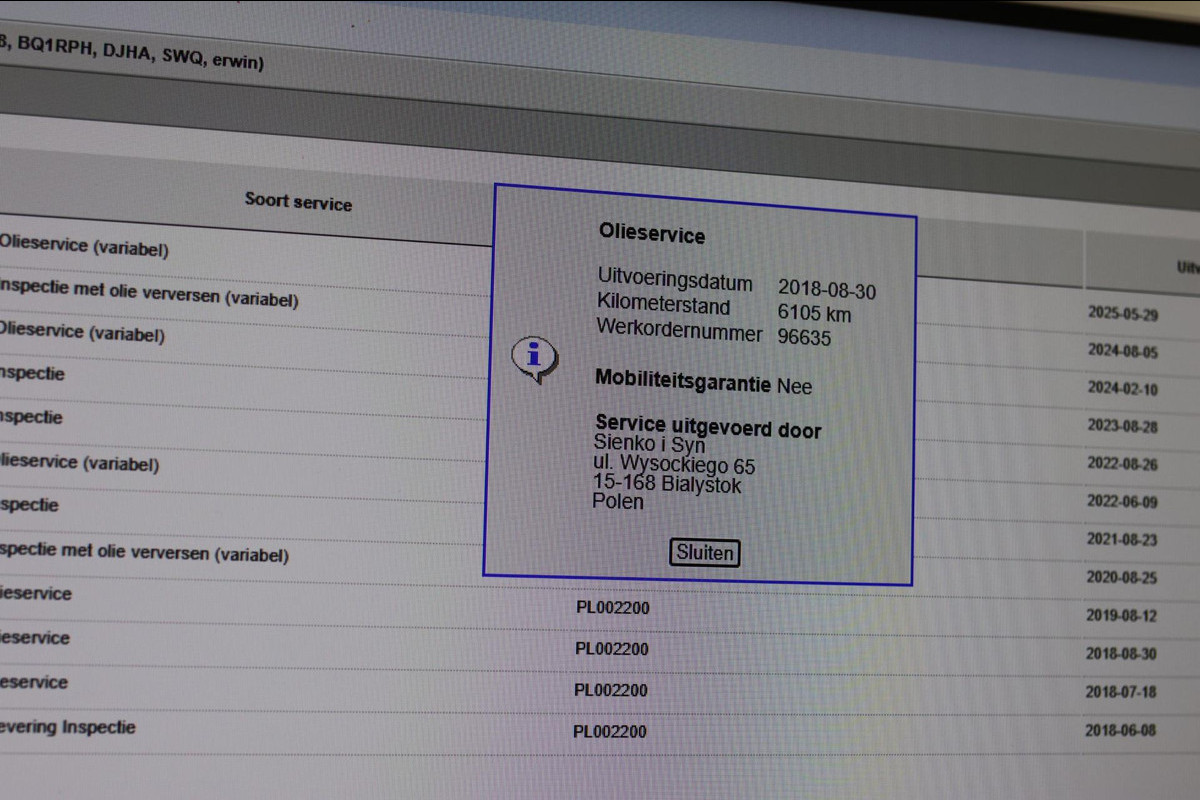The height and width of the screenshot is (800, 1200).
Task: Select the work order number 96635
Action: [x=804, y=337]
